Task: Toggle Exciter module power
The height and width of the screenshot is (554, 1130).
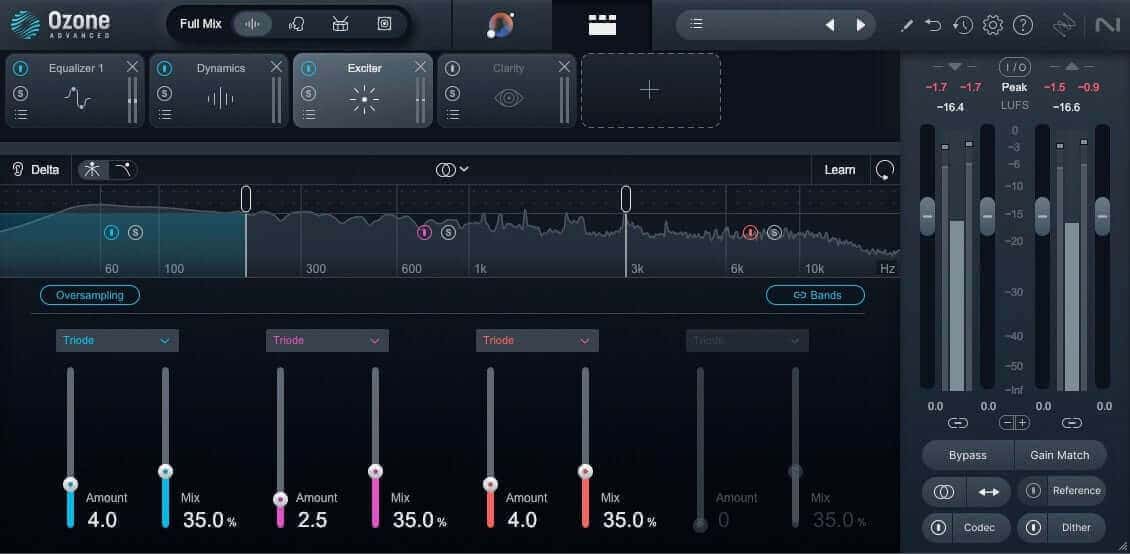Action: tap(308, 68)
